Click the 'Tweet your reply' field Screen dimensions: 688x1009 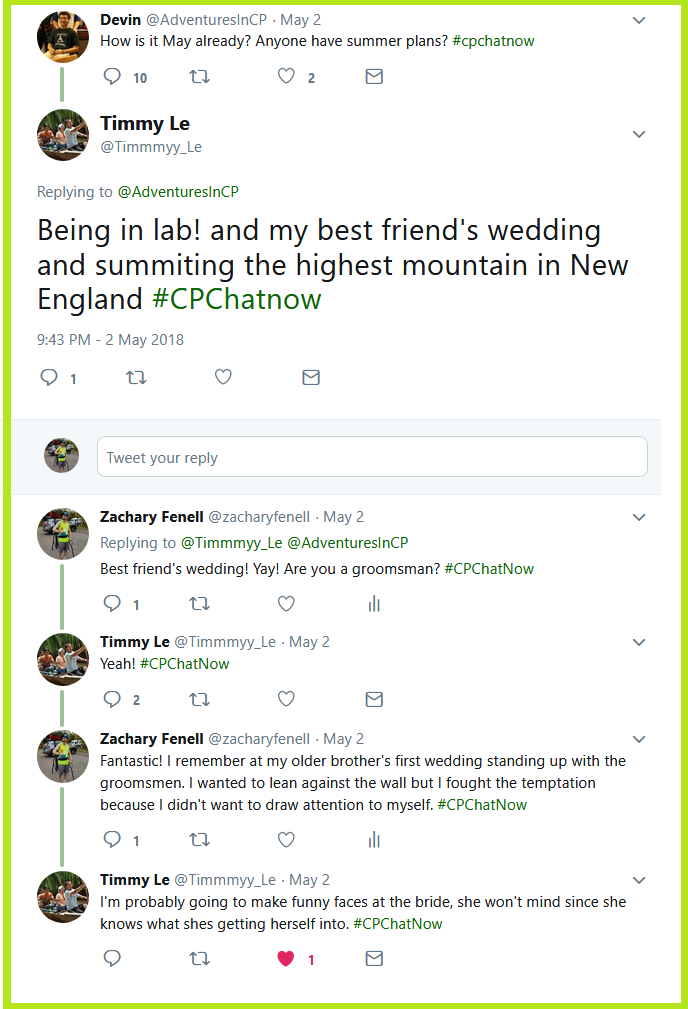coord(372,458)
